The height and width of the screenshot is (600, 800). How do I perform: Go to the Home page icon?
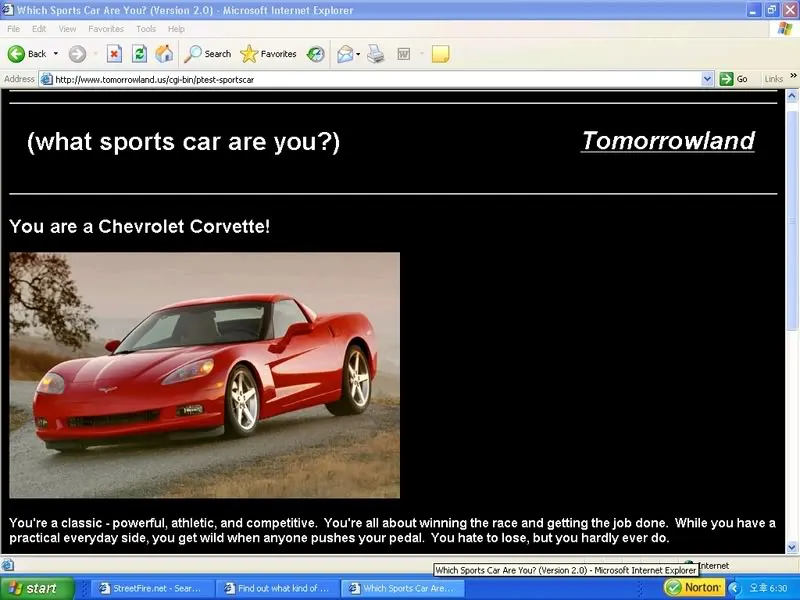click(164, 54)
